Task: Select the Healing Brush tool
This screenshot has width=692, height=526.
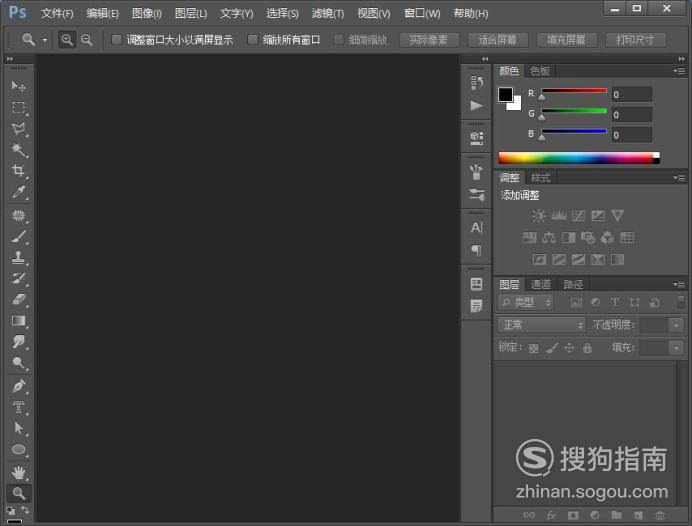Action: coord(18,215)
